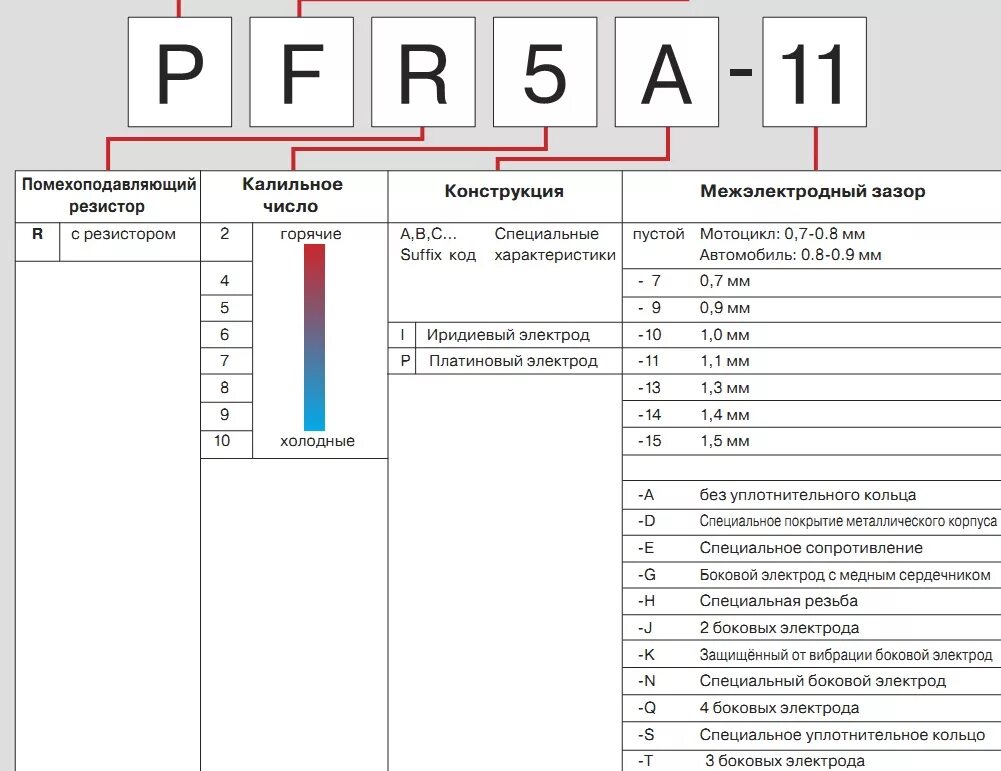Click the box with digit '5'
This screenshot has height=771, width=1001.
(545, 72)
